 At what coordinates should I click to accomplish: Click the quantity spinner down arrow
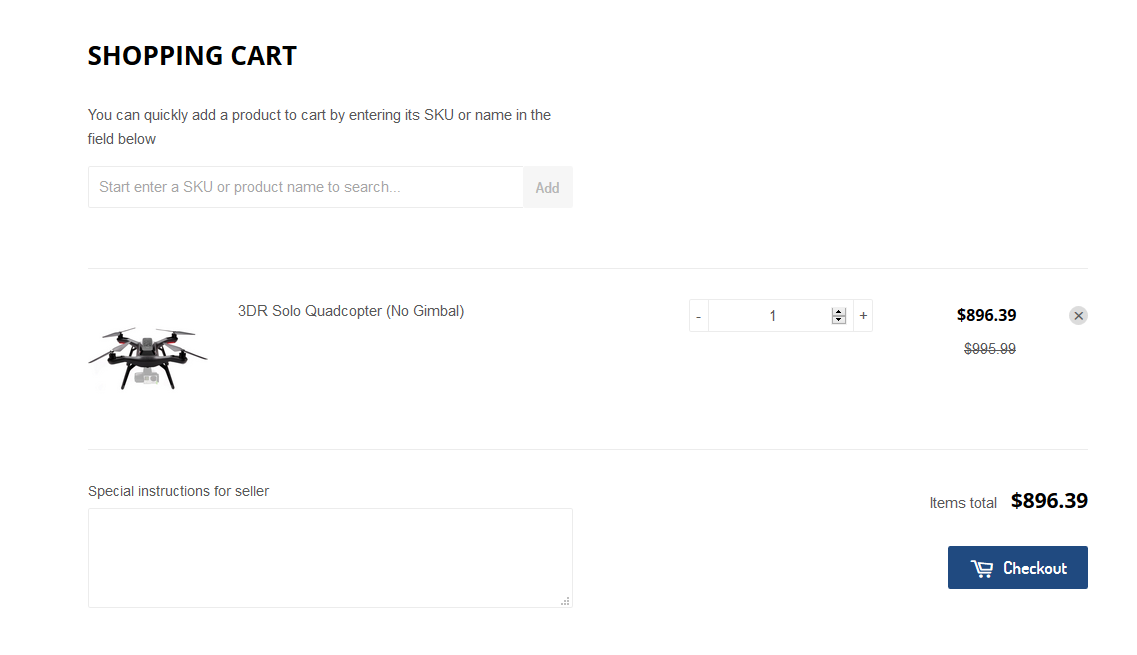[x=839, y=320]
